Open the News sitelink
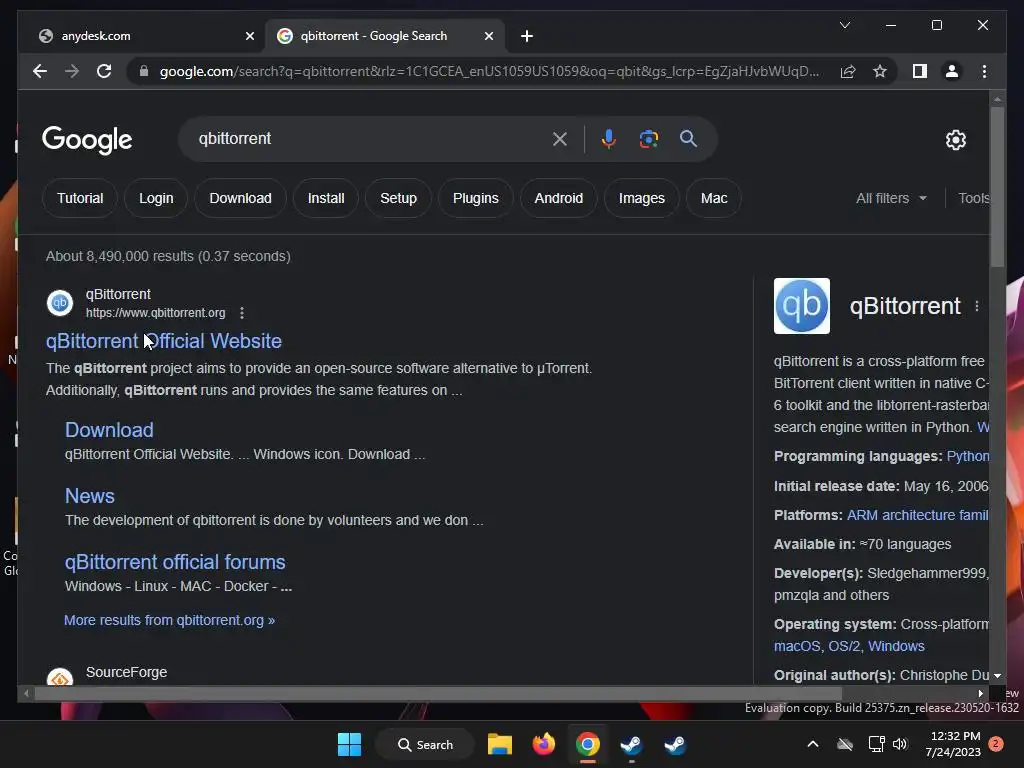1024x768 pixels. pos(89,496)
